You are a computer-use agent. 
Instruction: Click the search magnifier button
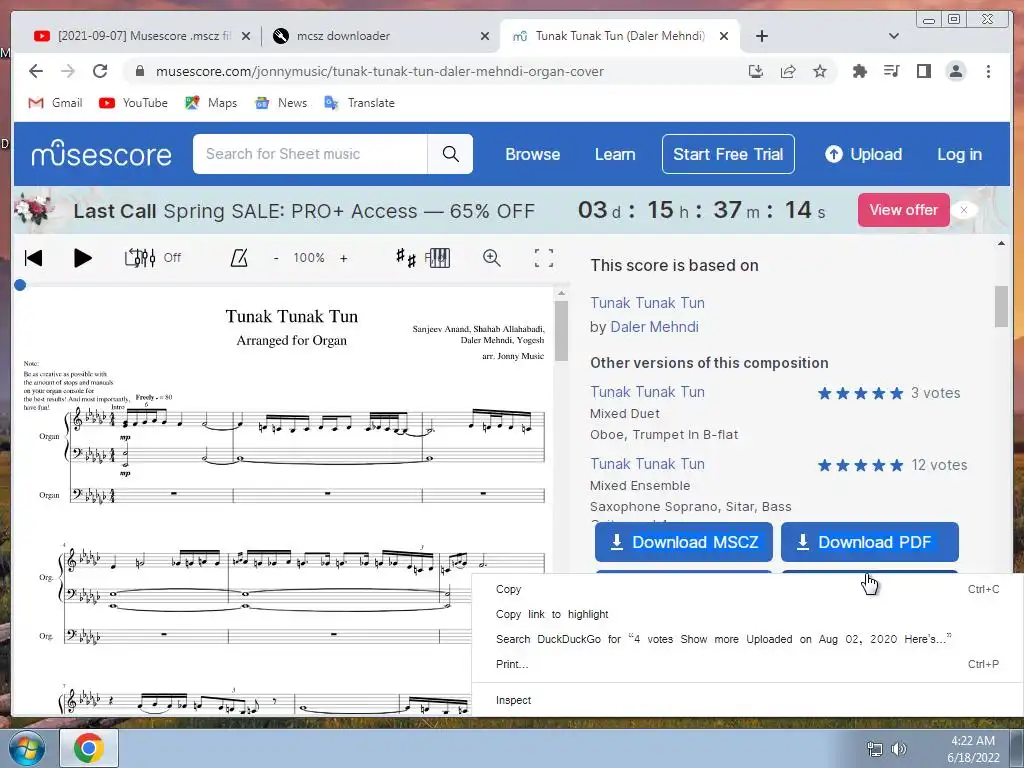click(x=451, y=154)
